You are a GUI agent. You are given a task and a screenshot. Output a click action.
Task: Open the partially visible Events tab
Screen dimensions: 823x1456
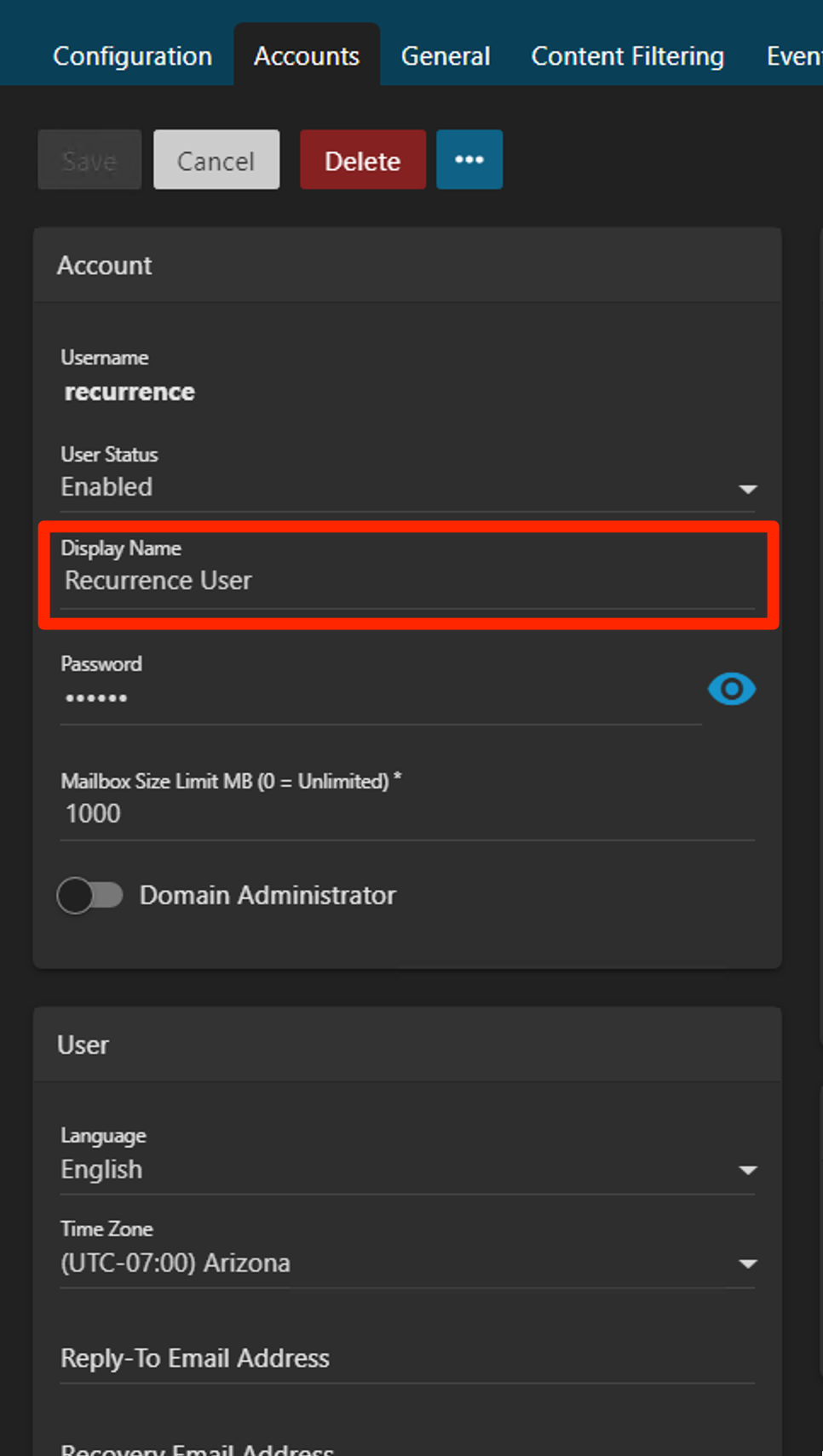click(x=793, y=56)
